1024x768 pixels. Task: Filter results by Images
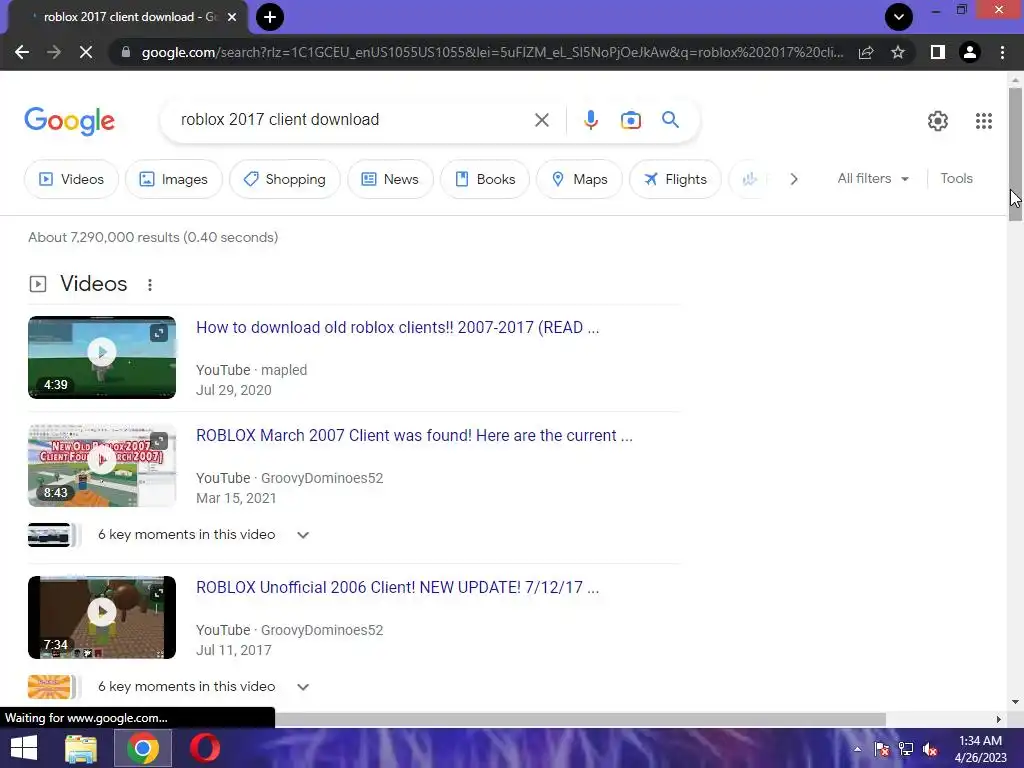click(174, 179)
